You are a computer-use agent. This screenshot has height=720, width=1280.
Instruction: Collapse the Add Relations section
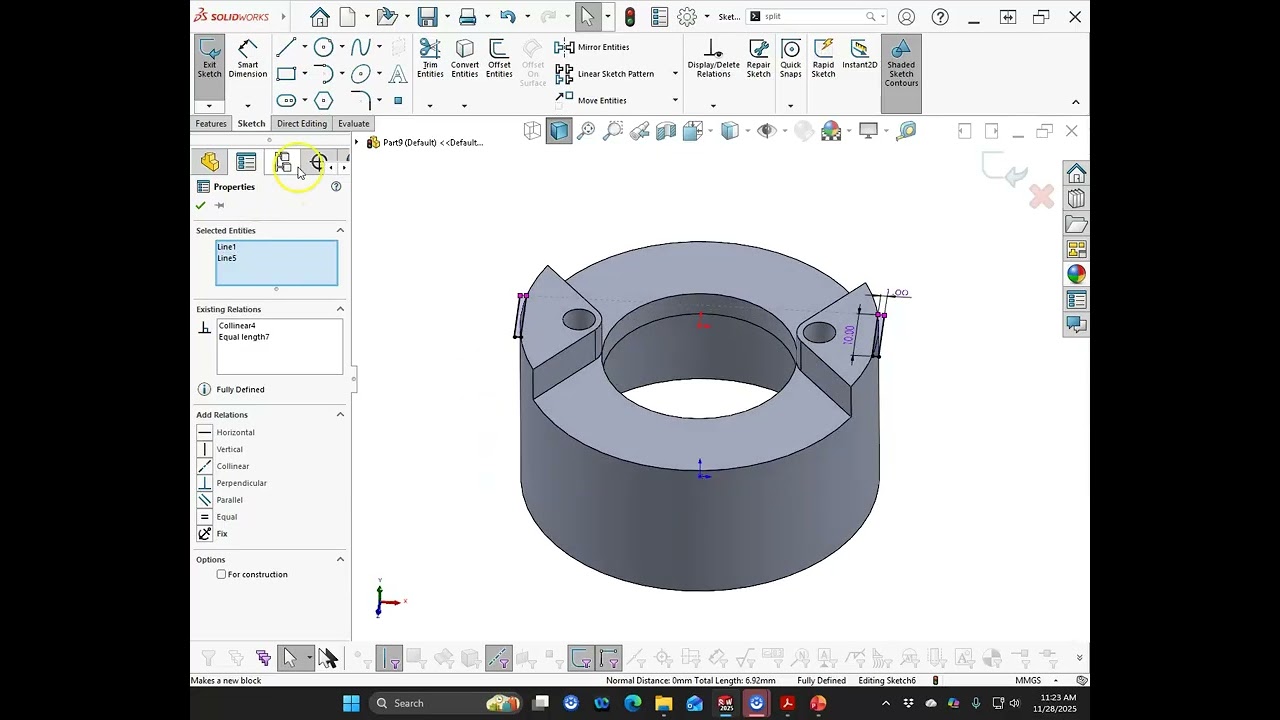pyautogui.click(x=340, y=415)
